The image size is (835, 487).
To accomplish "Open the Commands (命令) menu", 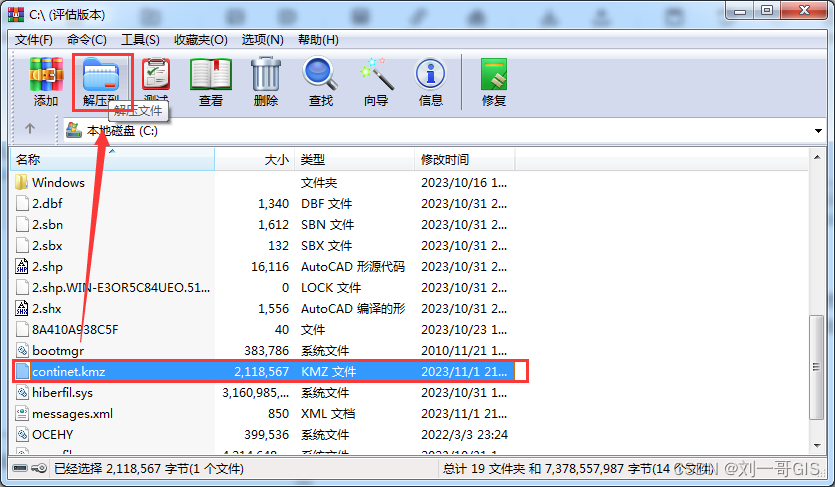I will coord(87,40).
